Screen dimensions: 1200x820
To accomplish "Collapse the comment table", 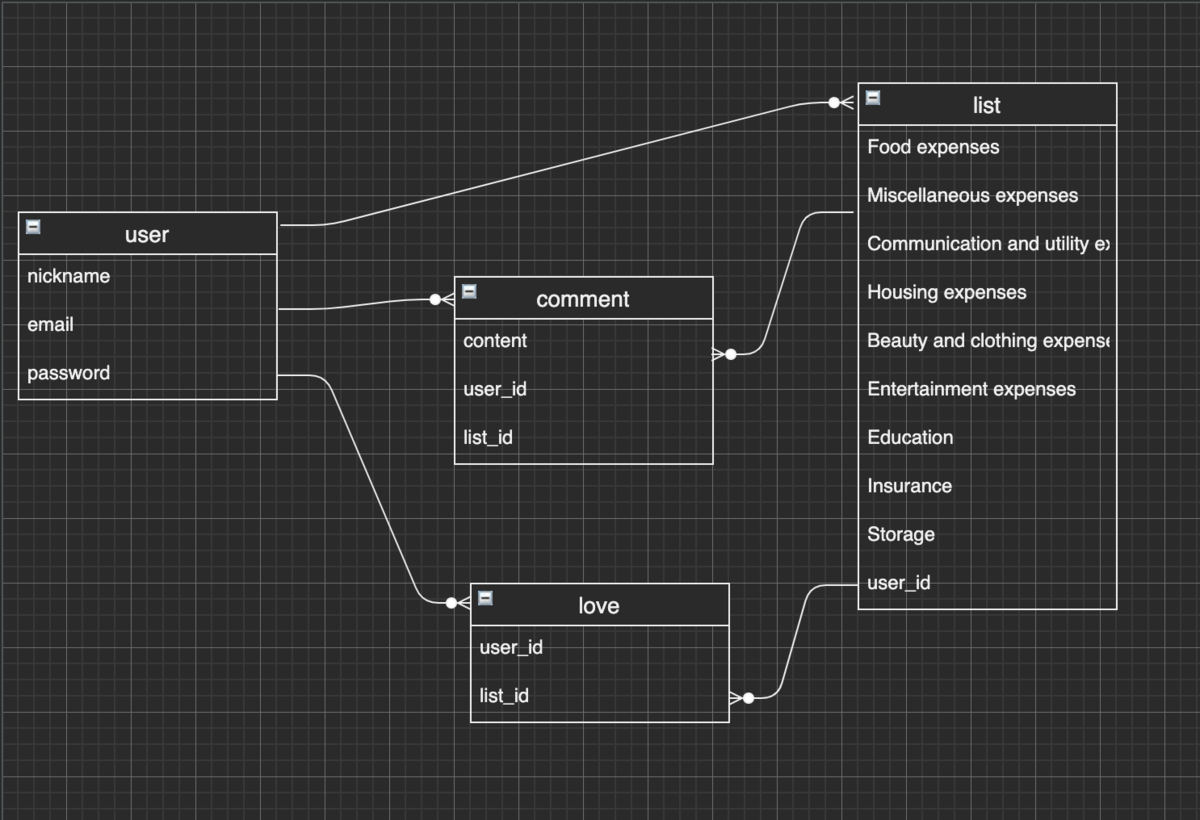I will coord(469,292).
